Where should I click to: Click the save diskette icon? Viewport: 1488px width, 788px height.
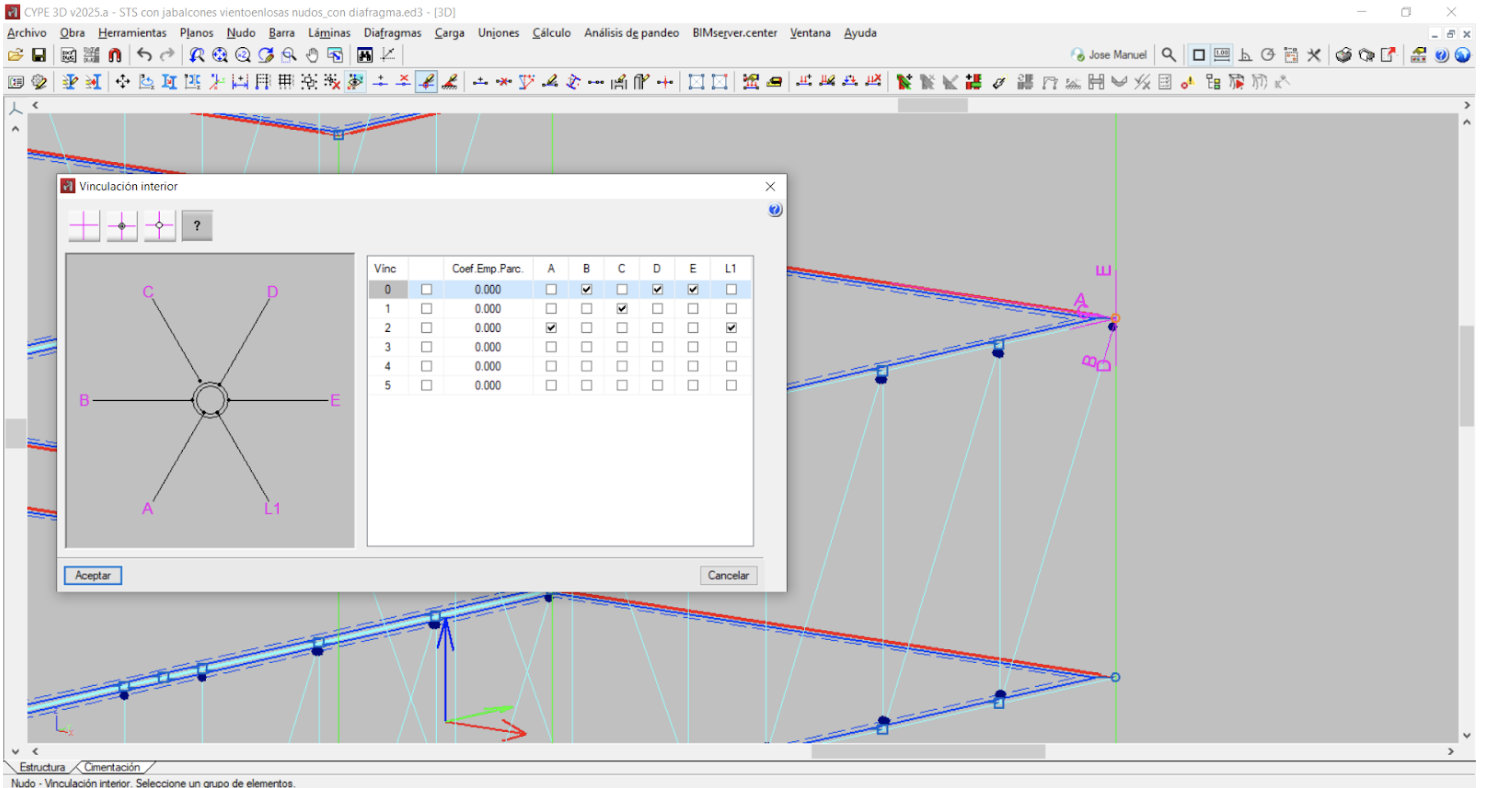(x=39, y=55)
